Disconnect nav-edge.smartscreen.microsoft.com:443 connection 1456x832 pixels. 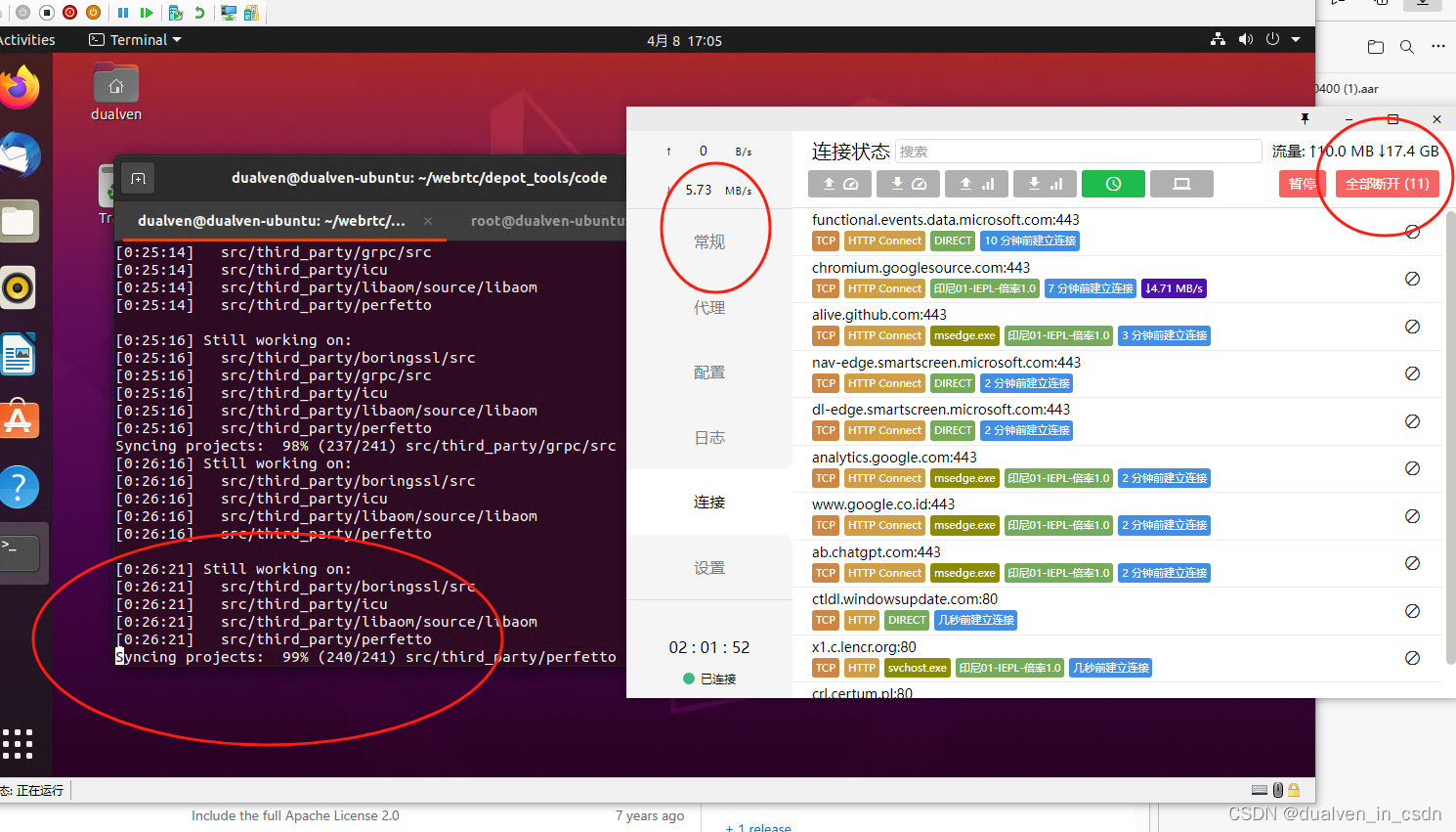[1412, 373]
